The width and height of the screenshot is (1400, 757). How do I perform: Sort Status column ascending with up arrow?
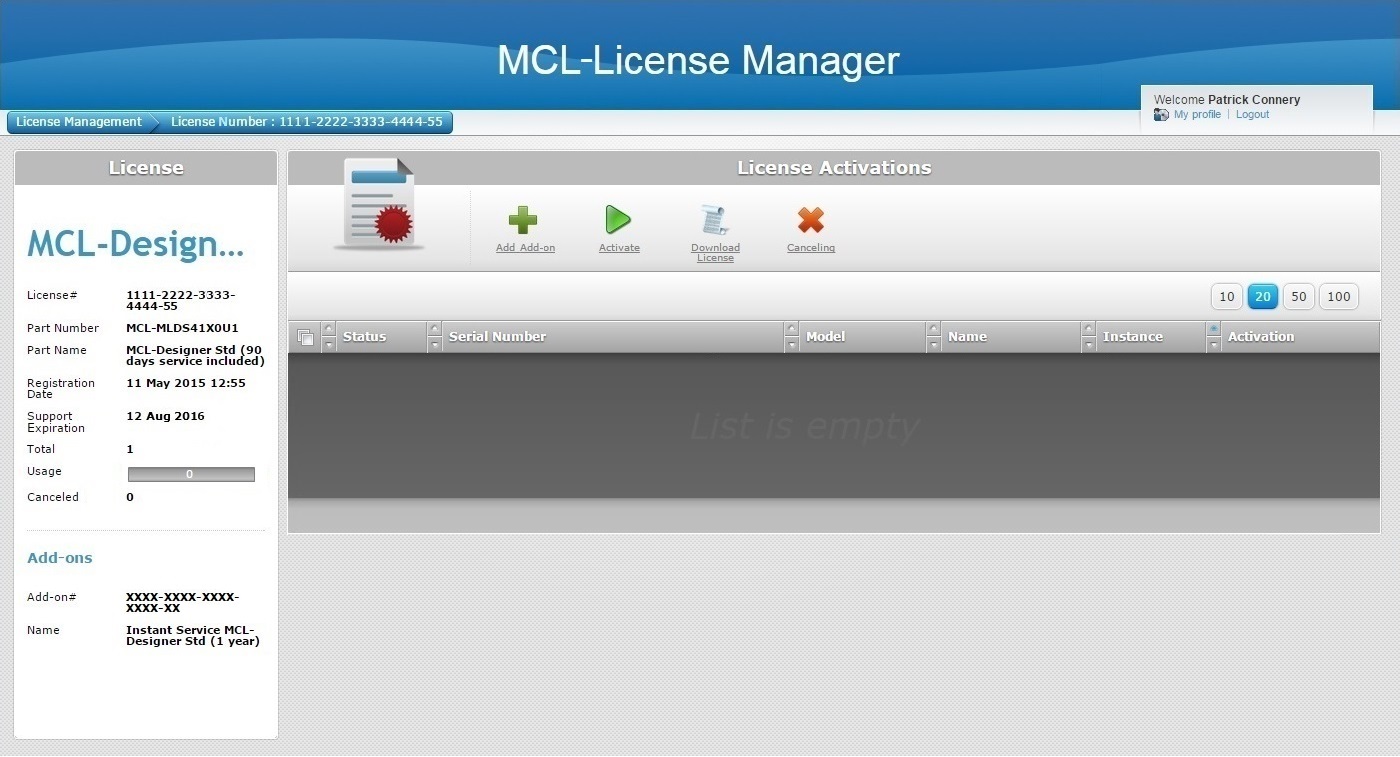329,329
